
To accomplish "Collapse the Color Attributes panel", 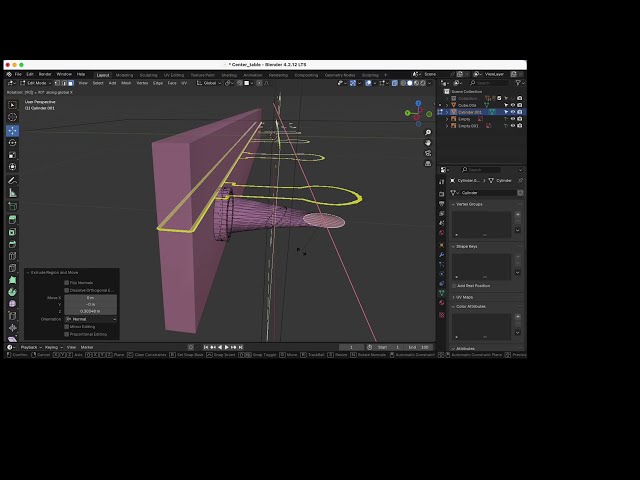I will [x=453, y=307].
